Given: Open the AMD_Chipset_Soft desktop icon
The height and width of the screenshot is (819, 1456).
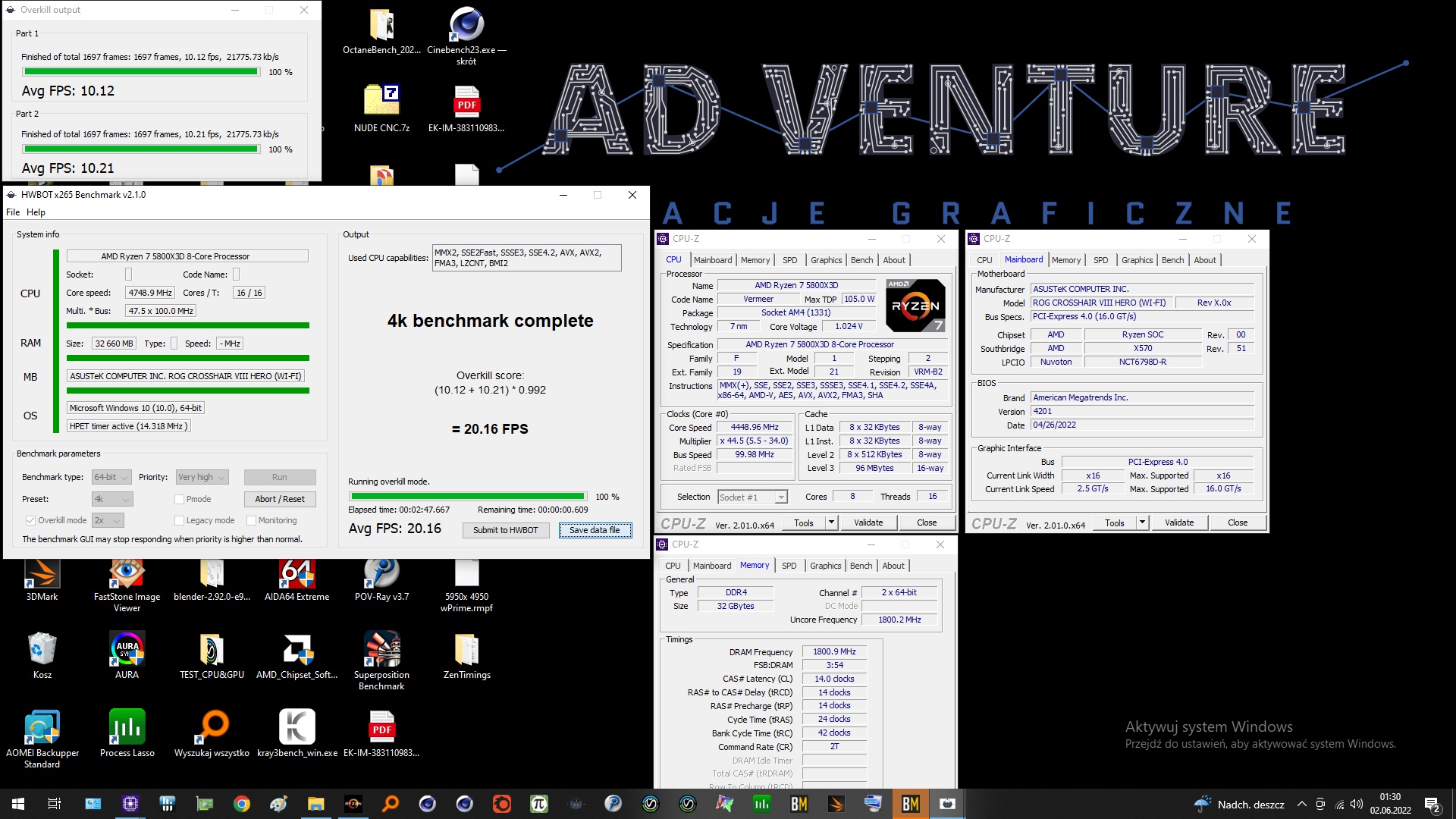Looking at the screenshot, I should [297, 655].
